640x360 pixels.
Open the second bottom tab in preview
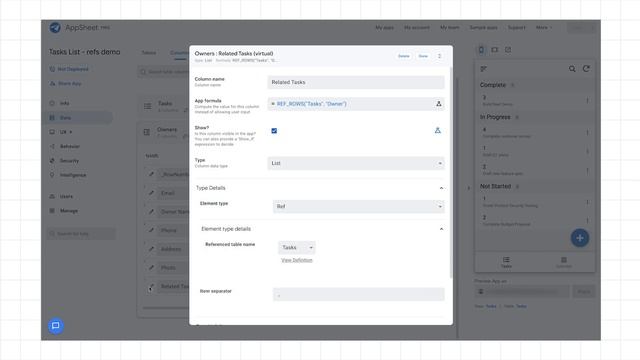click(x=564, y=262)
